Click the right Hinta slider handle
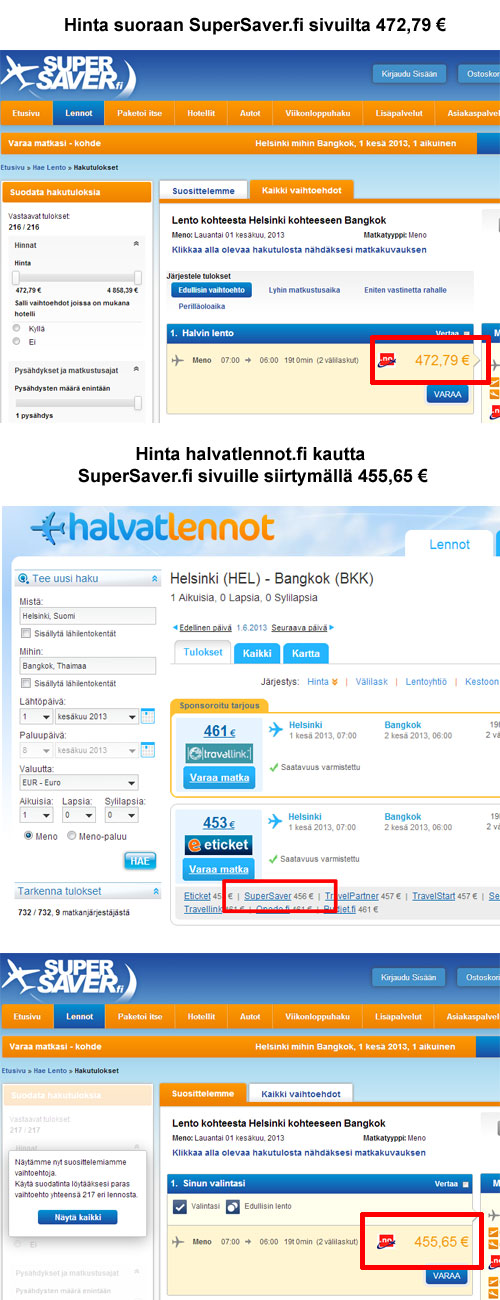 (138, 277)
